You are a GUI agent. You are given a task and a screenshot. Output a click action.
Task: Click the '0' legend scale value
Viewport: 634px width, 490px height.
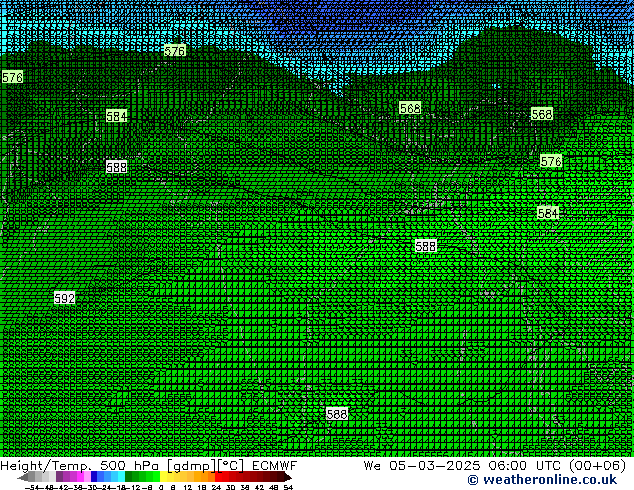161,487
